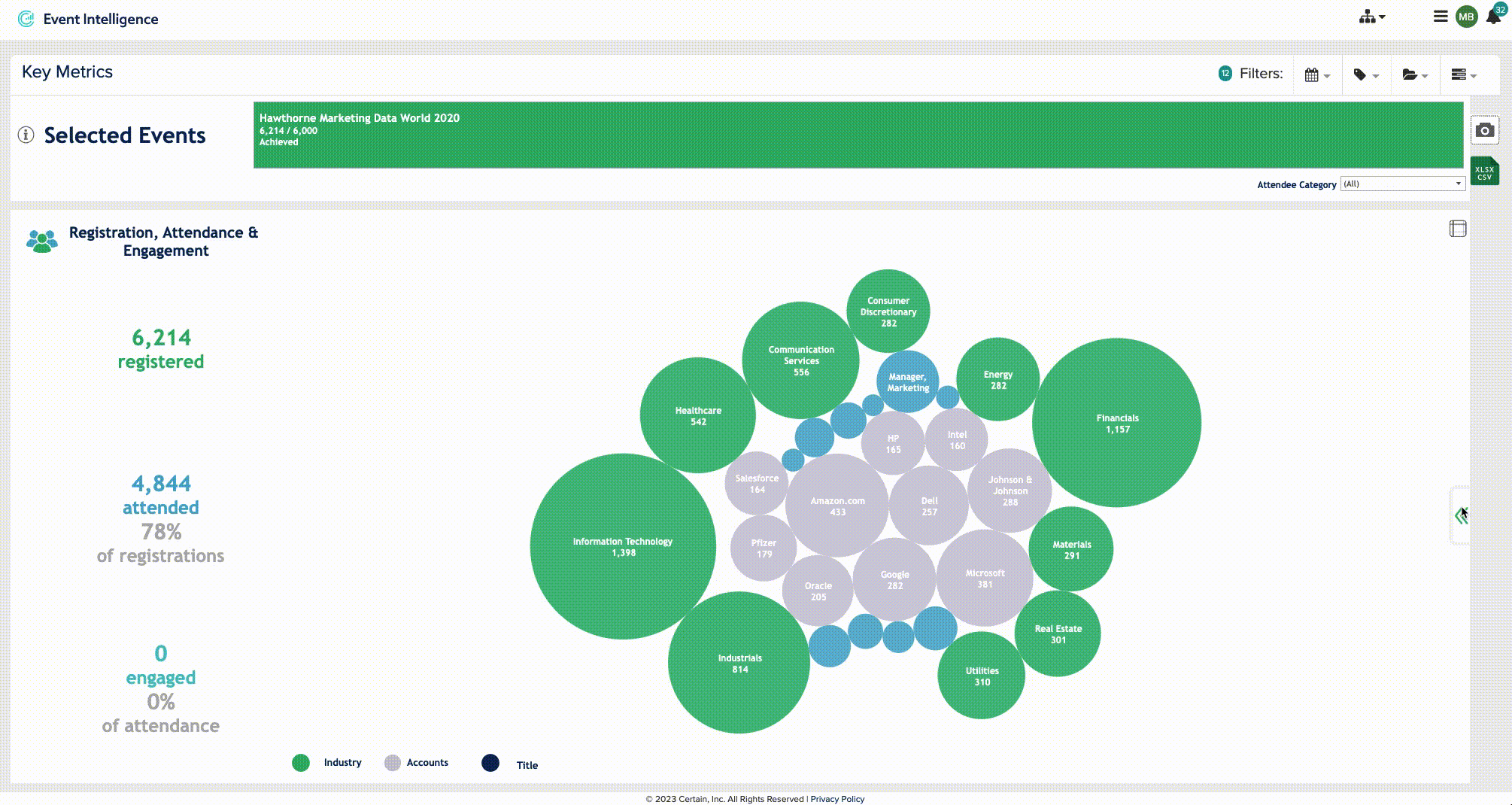Select the Communication Services bubble

pos(800,360)
